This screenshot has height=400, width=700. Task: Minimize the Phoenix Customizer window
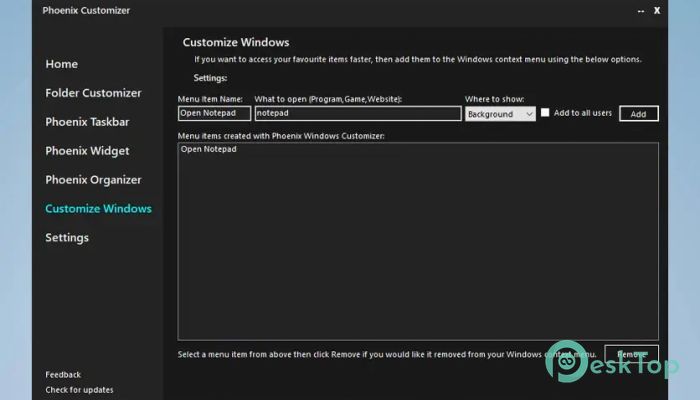641,11
